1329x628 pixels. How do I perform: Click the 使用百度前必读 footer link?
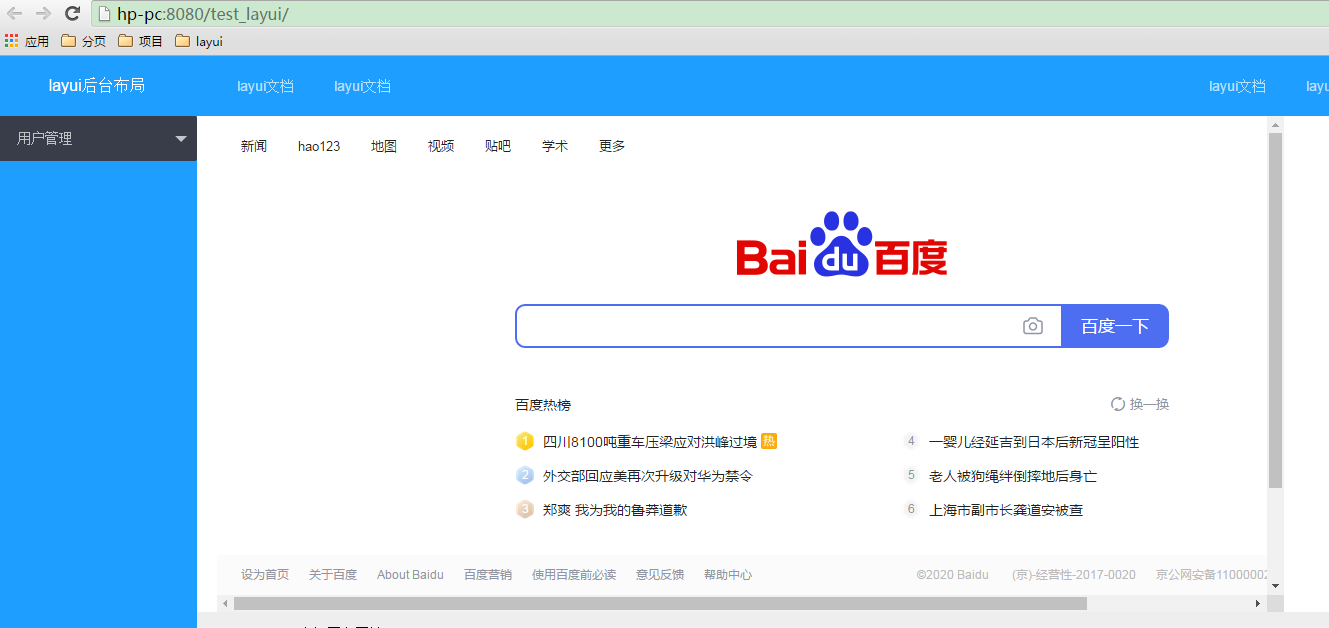tap(574, 575)
